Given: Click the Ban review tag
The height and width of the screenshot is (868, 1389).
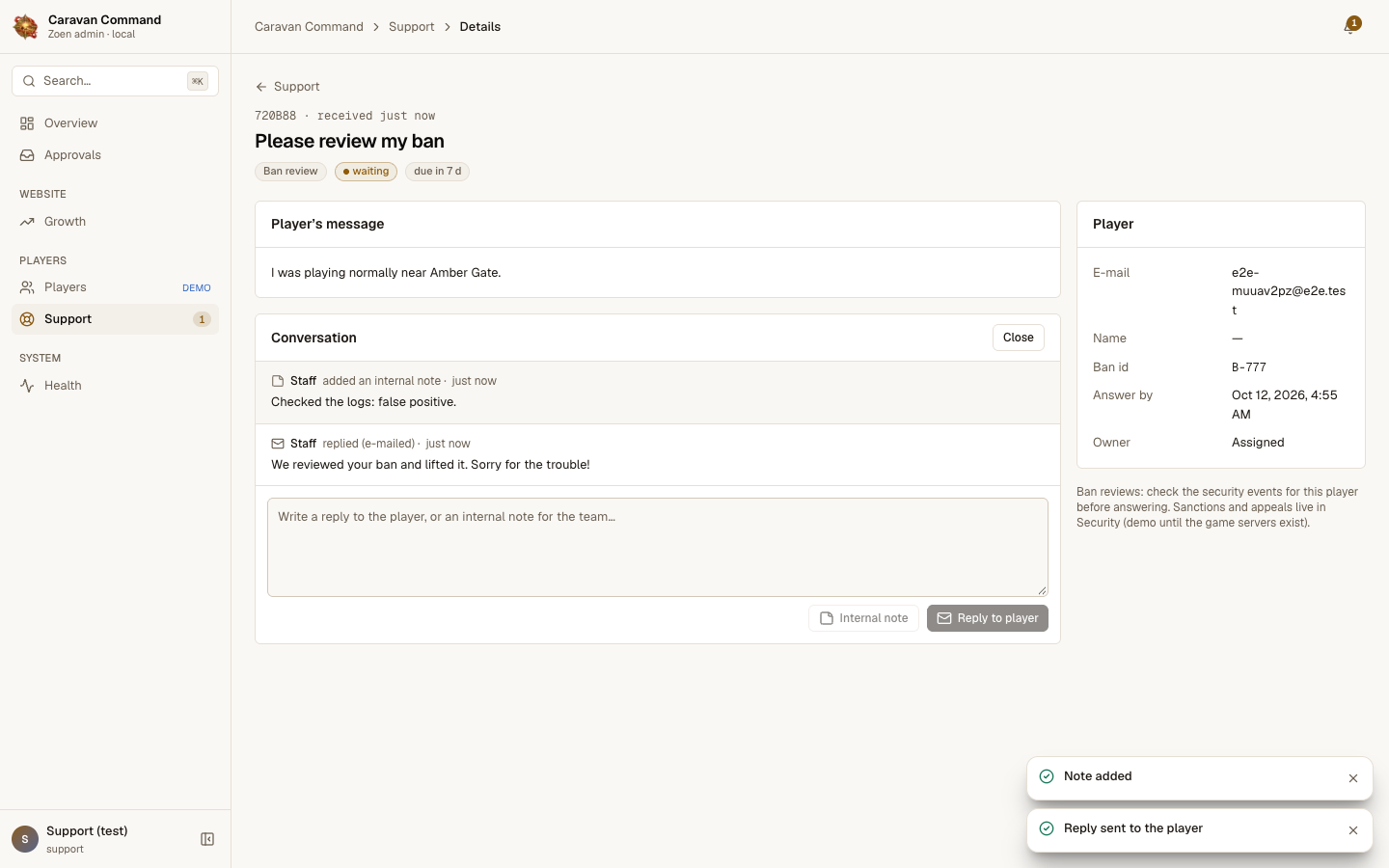Looking at the screenshot, I should pos(290,172).
